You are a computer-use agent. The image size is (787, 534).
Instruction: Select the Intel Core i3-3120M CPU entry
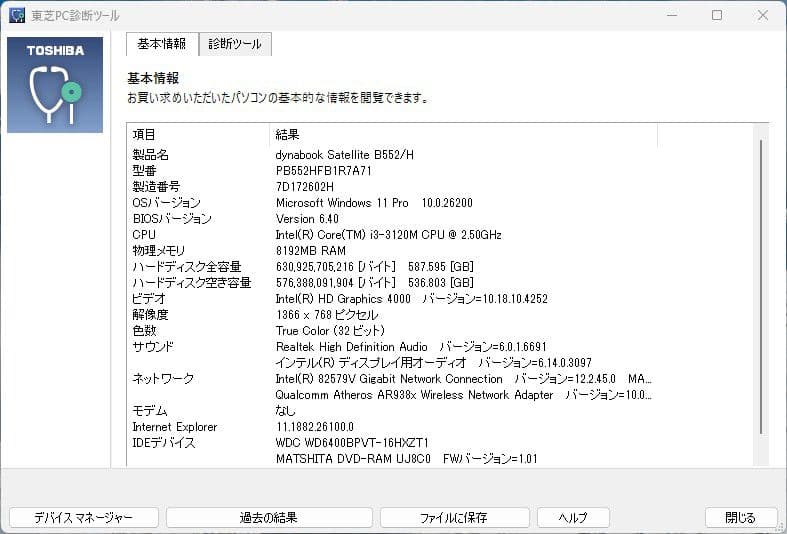[x=388, y=235]
